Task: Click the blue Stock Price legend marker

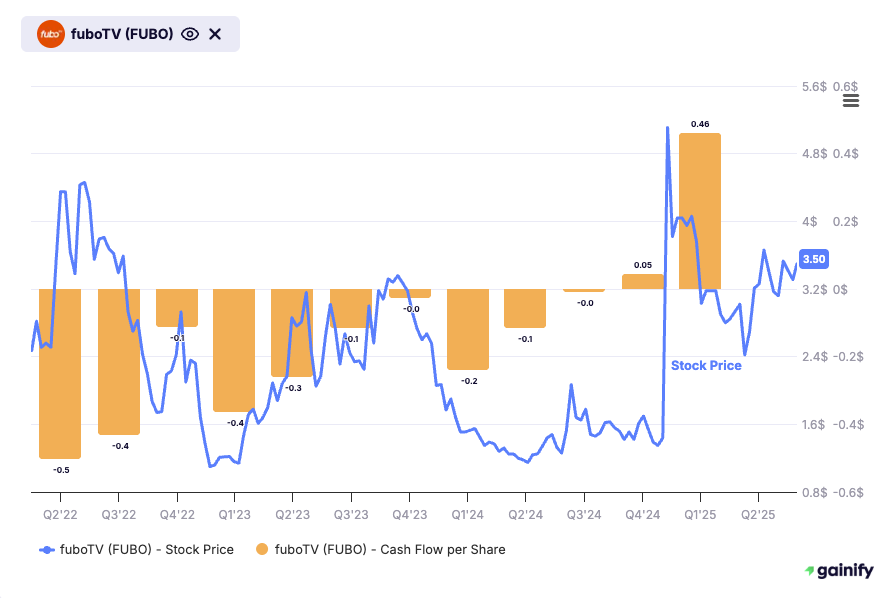Action: (47, 550)
